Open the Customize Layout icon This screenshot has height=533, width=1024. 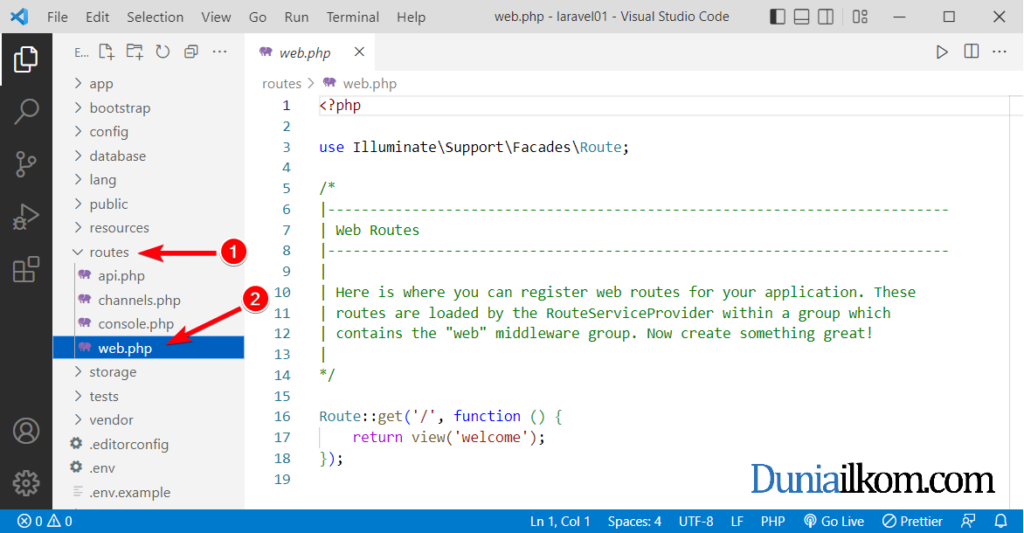click(860, 16)
